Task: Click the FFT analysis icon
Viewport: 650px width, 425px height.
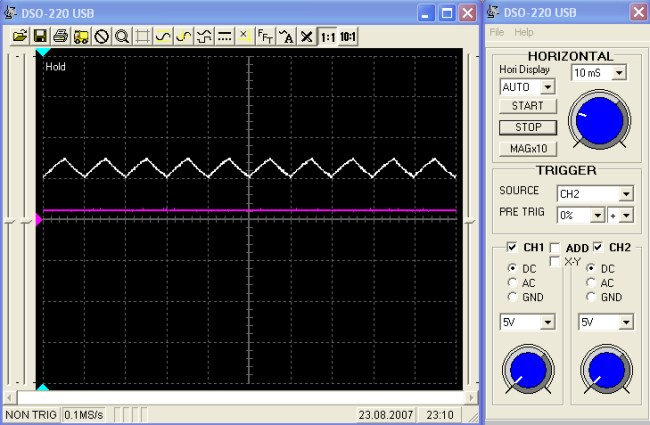Action: 265,36
